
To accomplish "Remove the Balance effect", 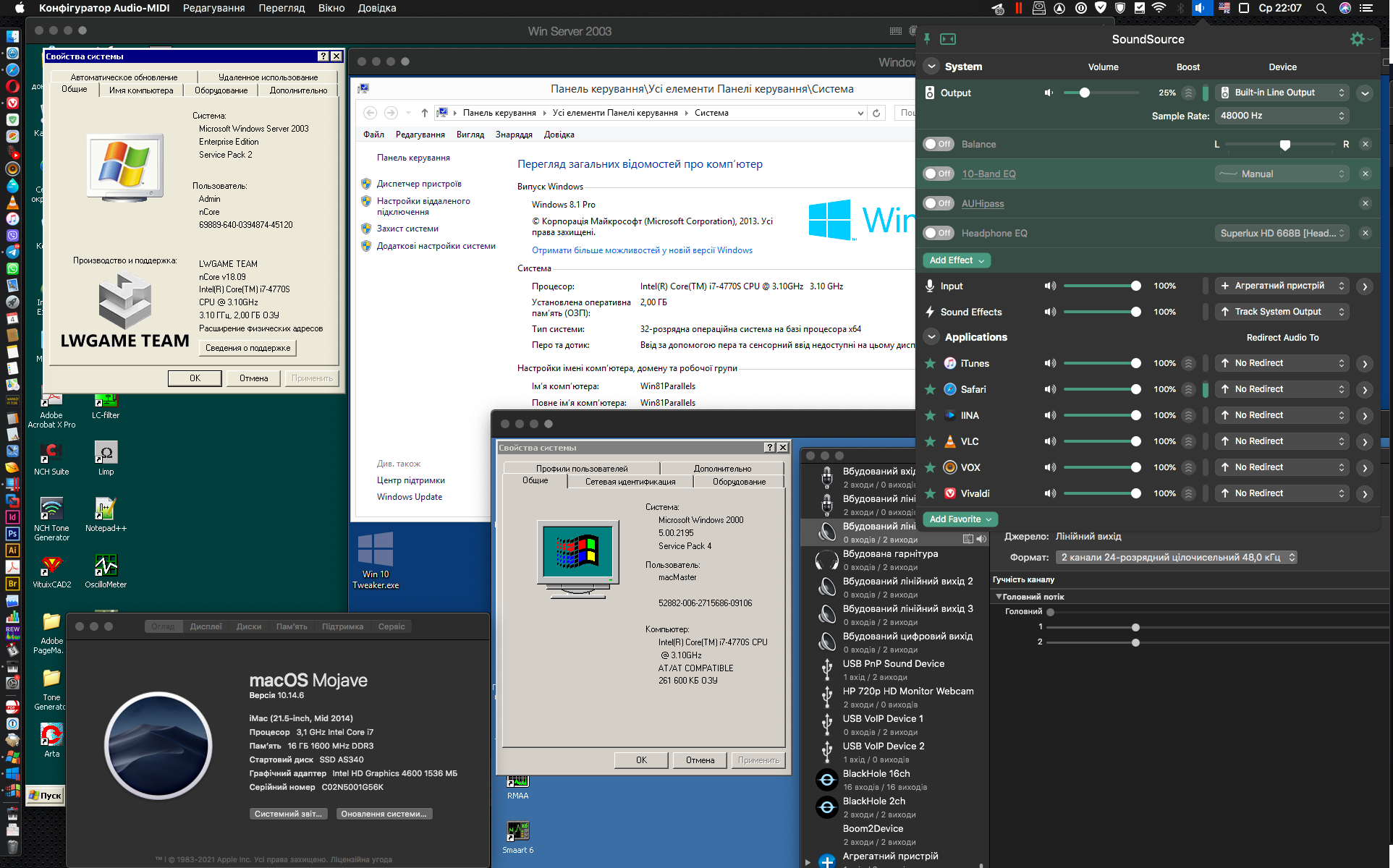I will tap(1366, 144).
